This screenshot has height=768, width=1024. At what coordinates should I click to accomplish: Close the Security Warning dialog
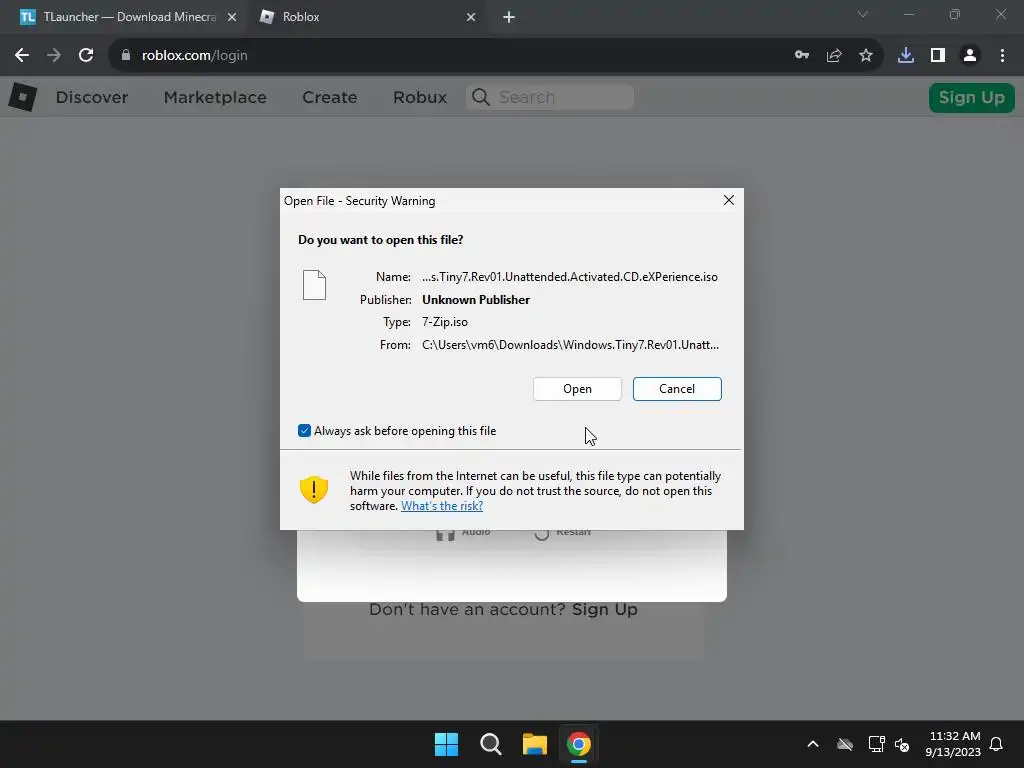click(x=729, y=200)
